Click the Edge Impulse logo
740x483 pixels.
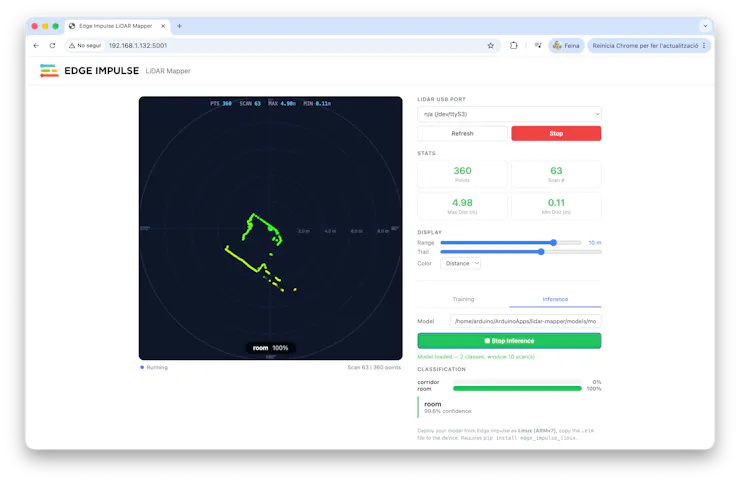click(49, 71)
